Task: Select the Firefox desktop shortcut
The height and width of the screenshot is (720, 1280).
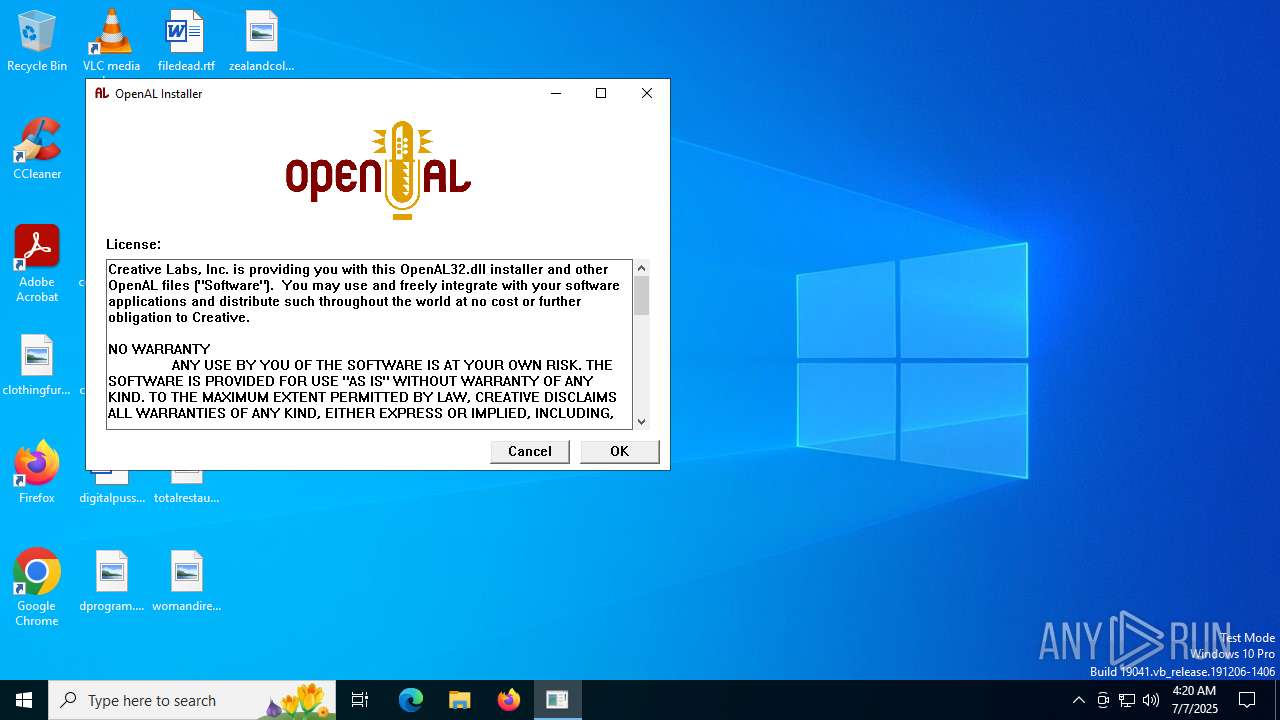Action: click(37, 473)
